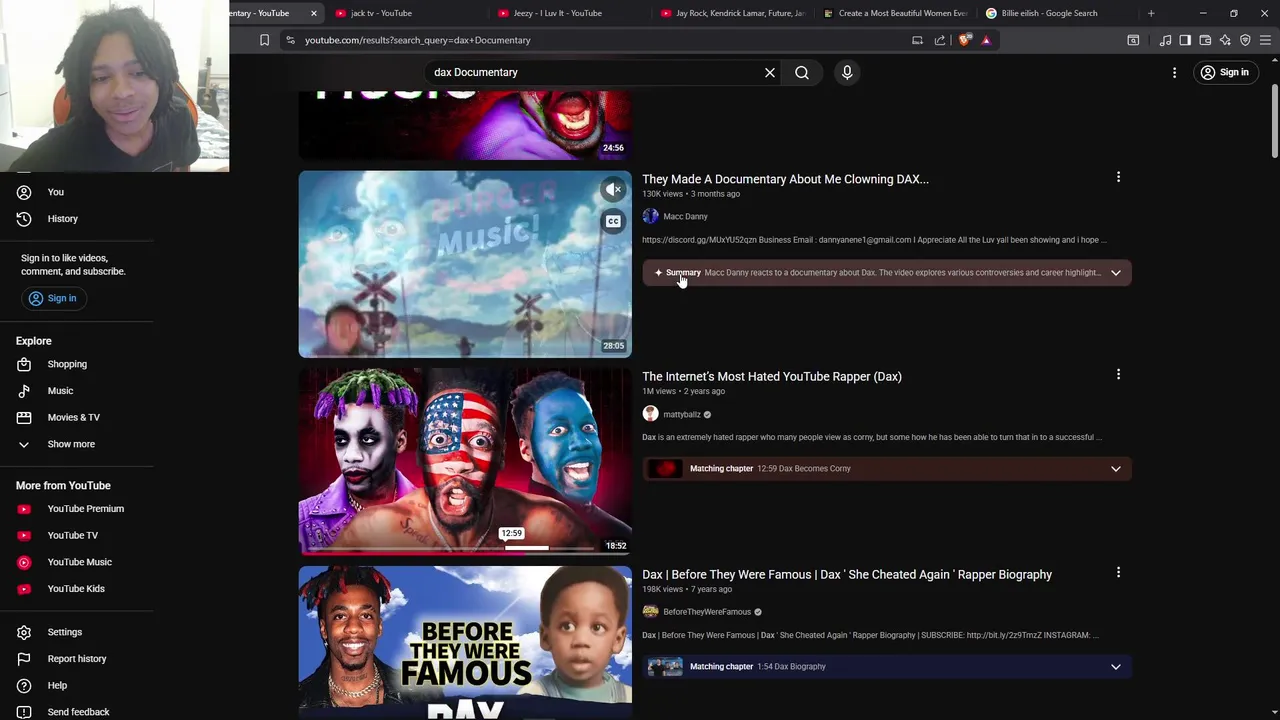Image resolution: width=1280 pixels, height=720 pixels.
Task: Go to the Macc Danny channel
Action: point(685,216)
